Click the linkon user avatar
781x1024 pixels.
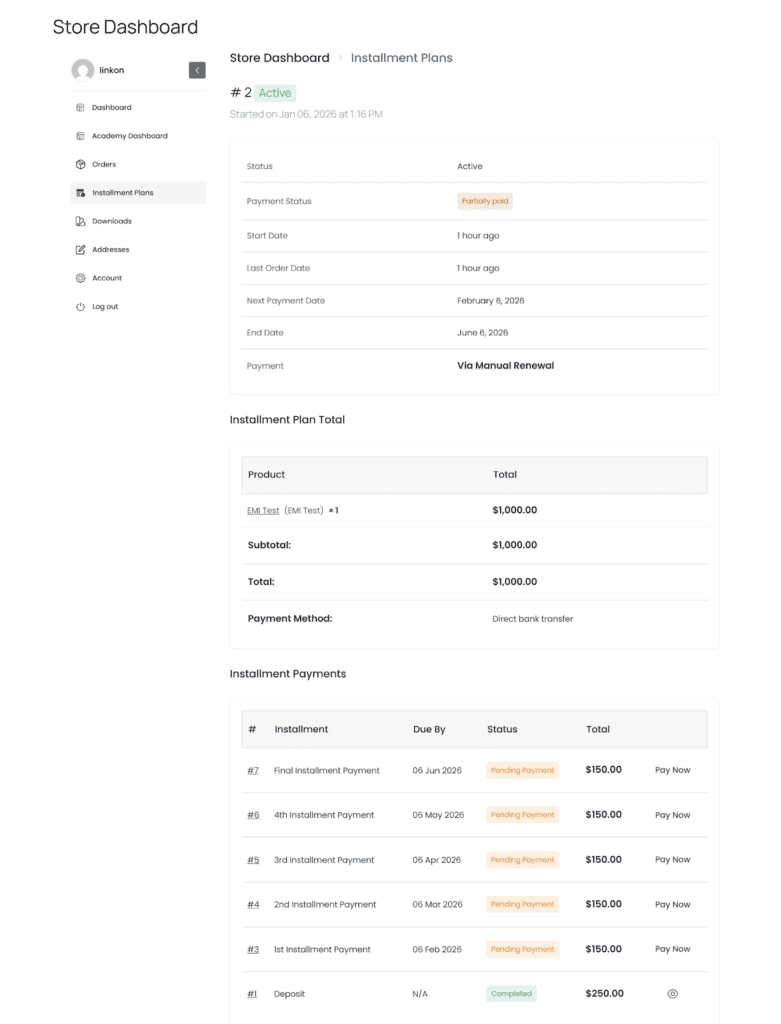(83, 70)
